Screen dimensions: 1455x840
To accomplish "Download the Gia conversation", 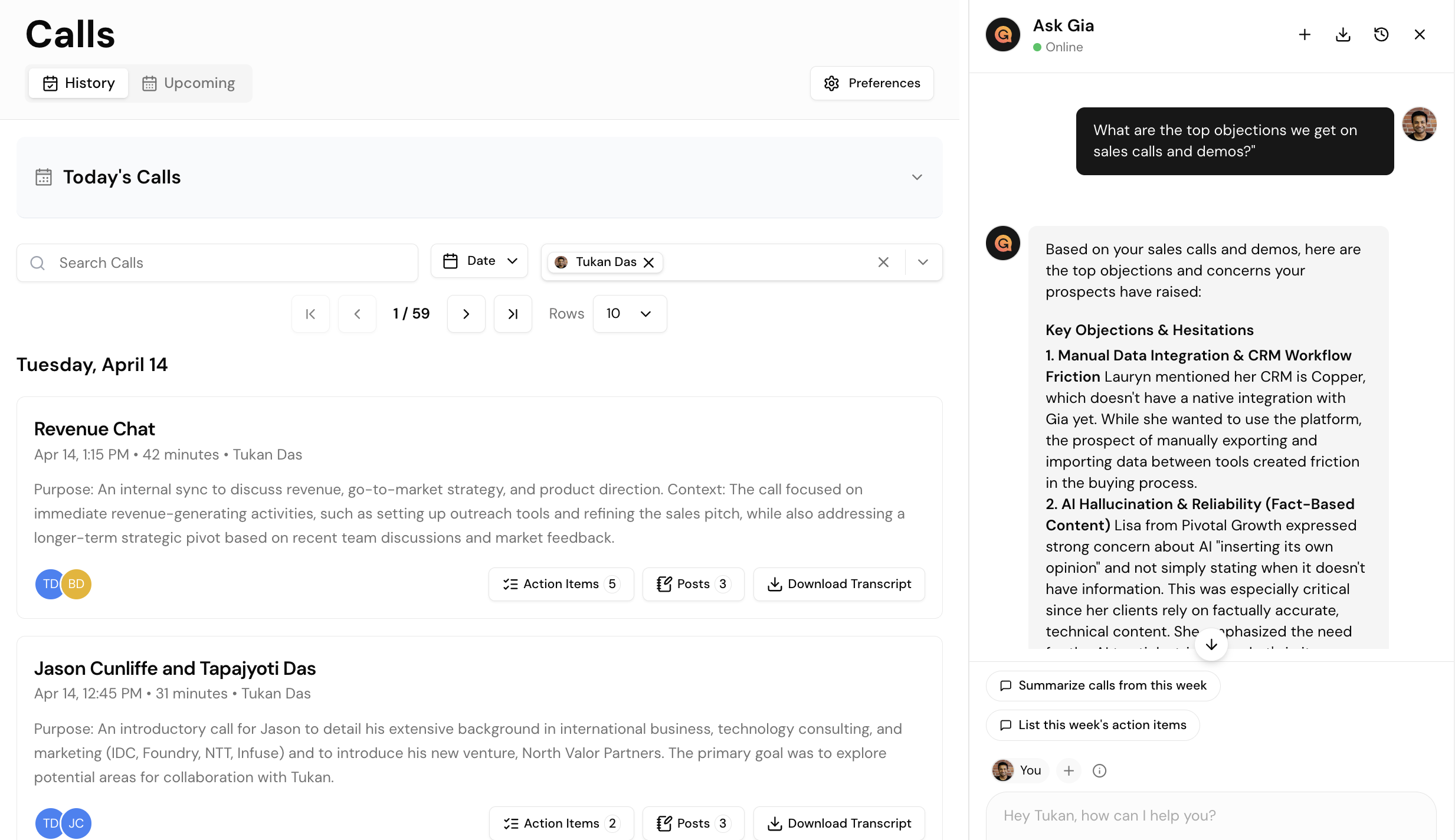I will (1343, 35).
